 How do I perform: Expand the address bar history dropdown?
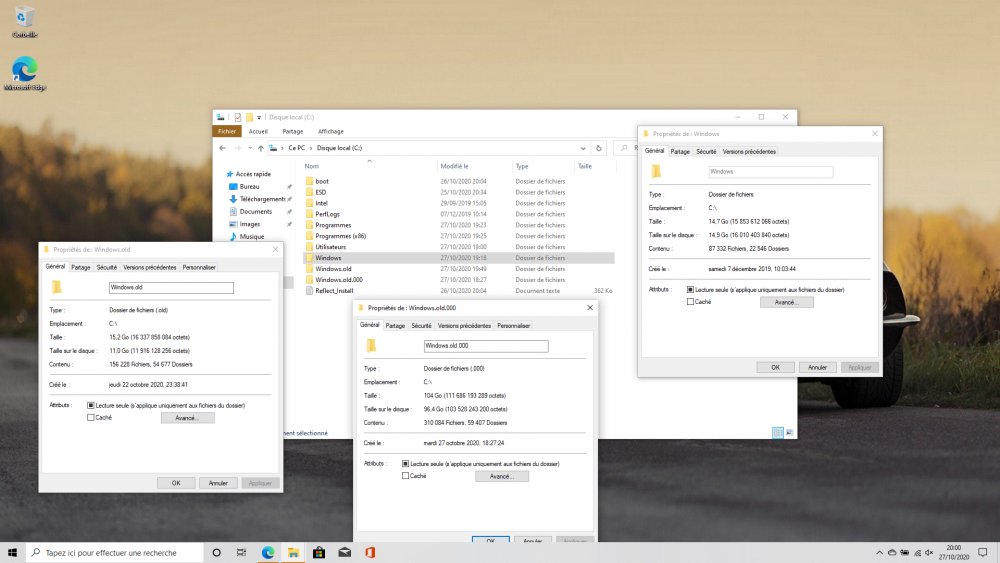point(584,148)
